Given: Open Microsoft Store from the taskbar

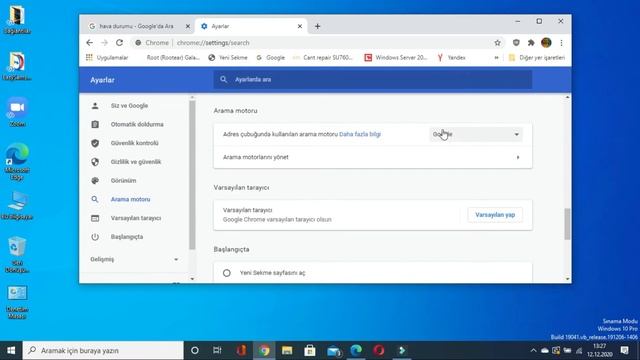Looking at the screenshot, I should tap(310, 351).
